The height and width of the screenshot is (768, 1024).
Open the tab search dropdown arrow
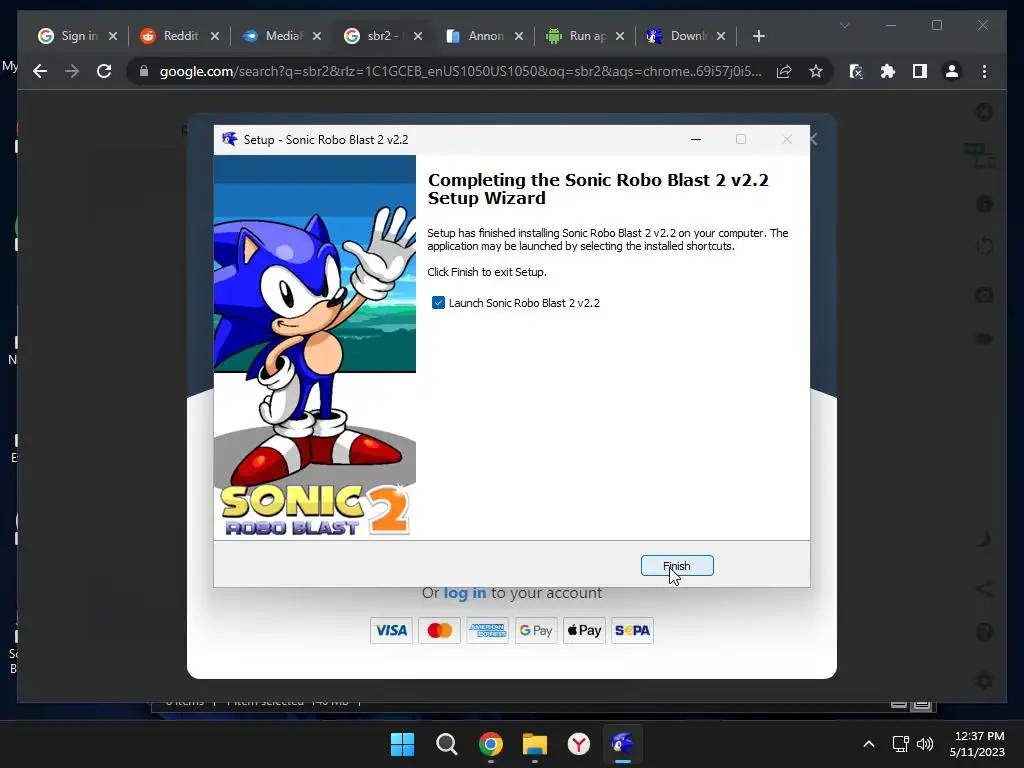click(x=844, y=25)
